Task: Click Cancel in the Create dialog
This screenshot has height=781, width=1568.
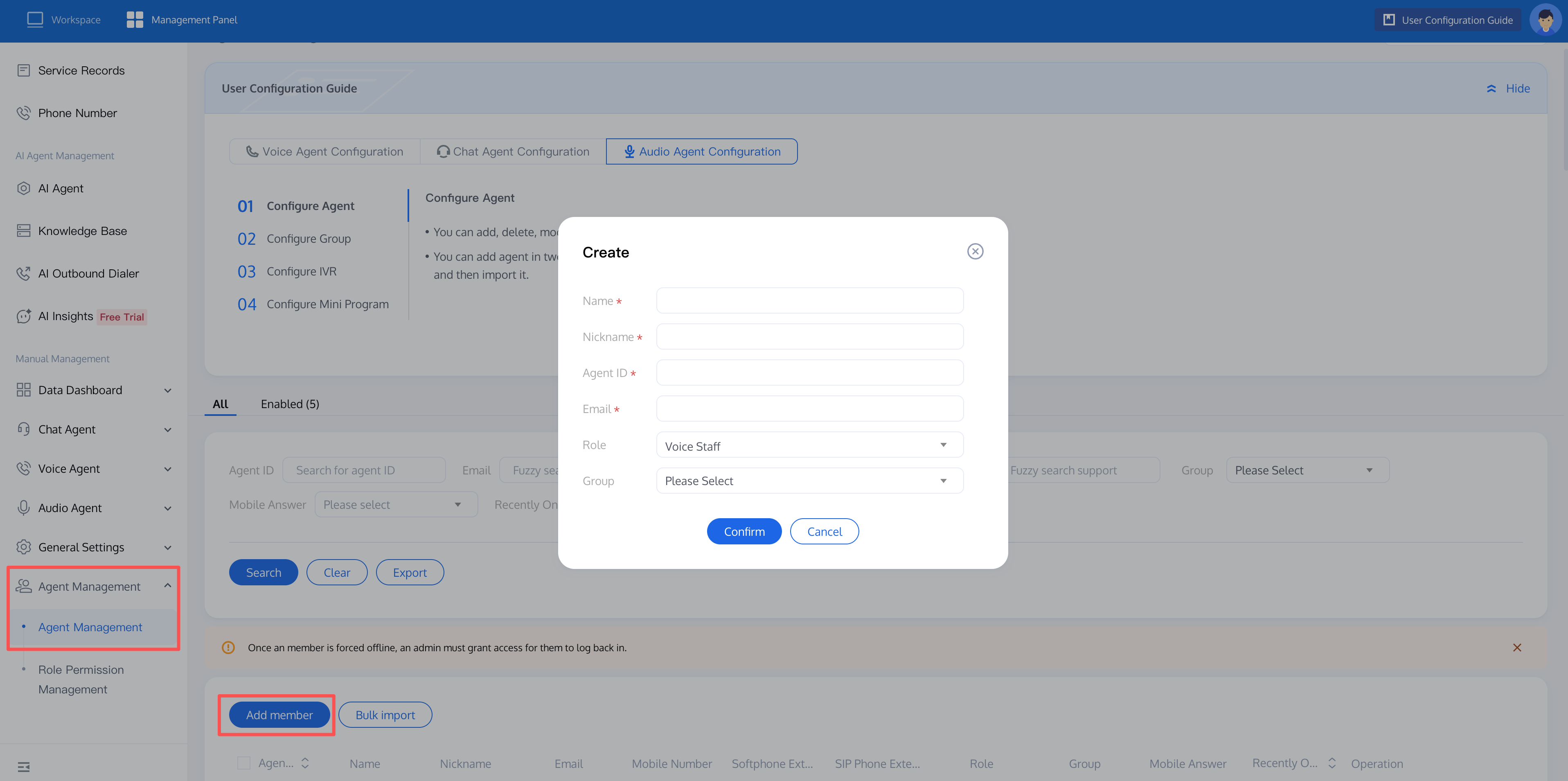Action: (824, 531)
